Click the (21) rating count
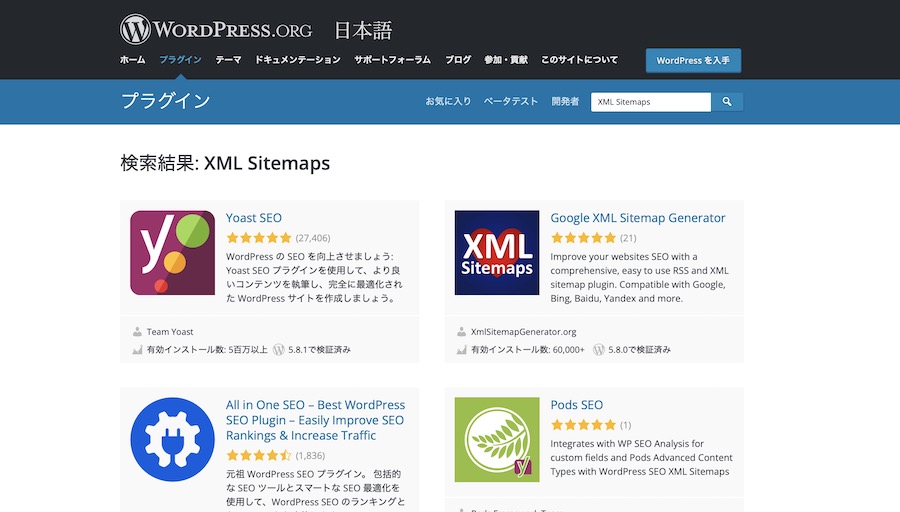Viewport: 900px width, 512px height. point(629,238)
